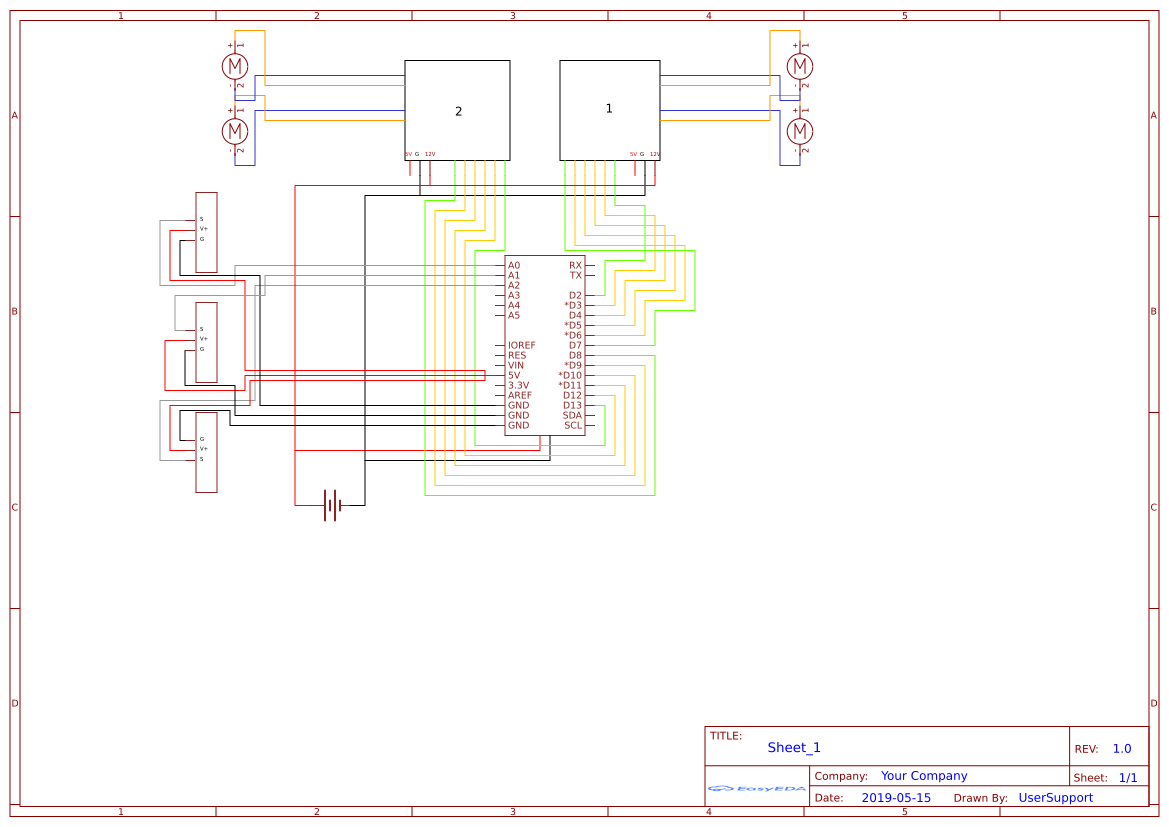Select the *D5 pin label
The height and width of the screenshot is (827, 1169).
[x=573, y=325]
